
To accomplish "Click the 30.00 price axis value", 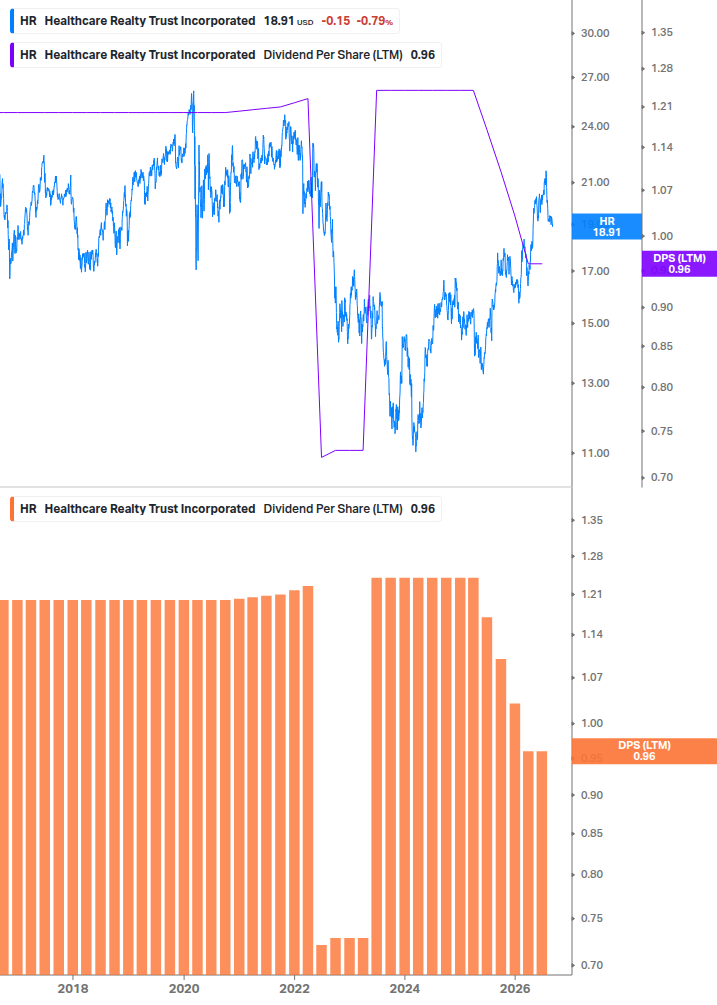I will pyautogui.click(x=595, y=33).
